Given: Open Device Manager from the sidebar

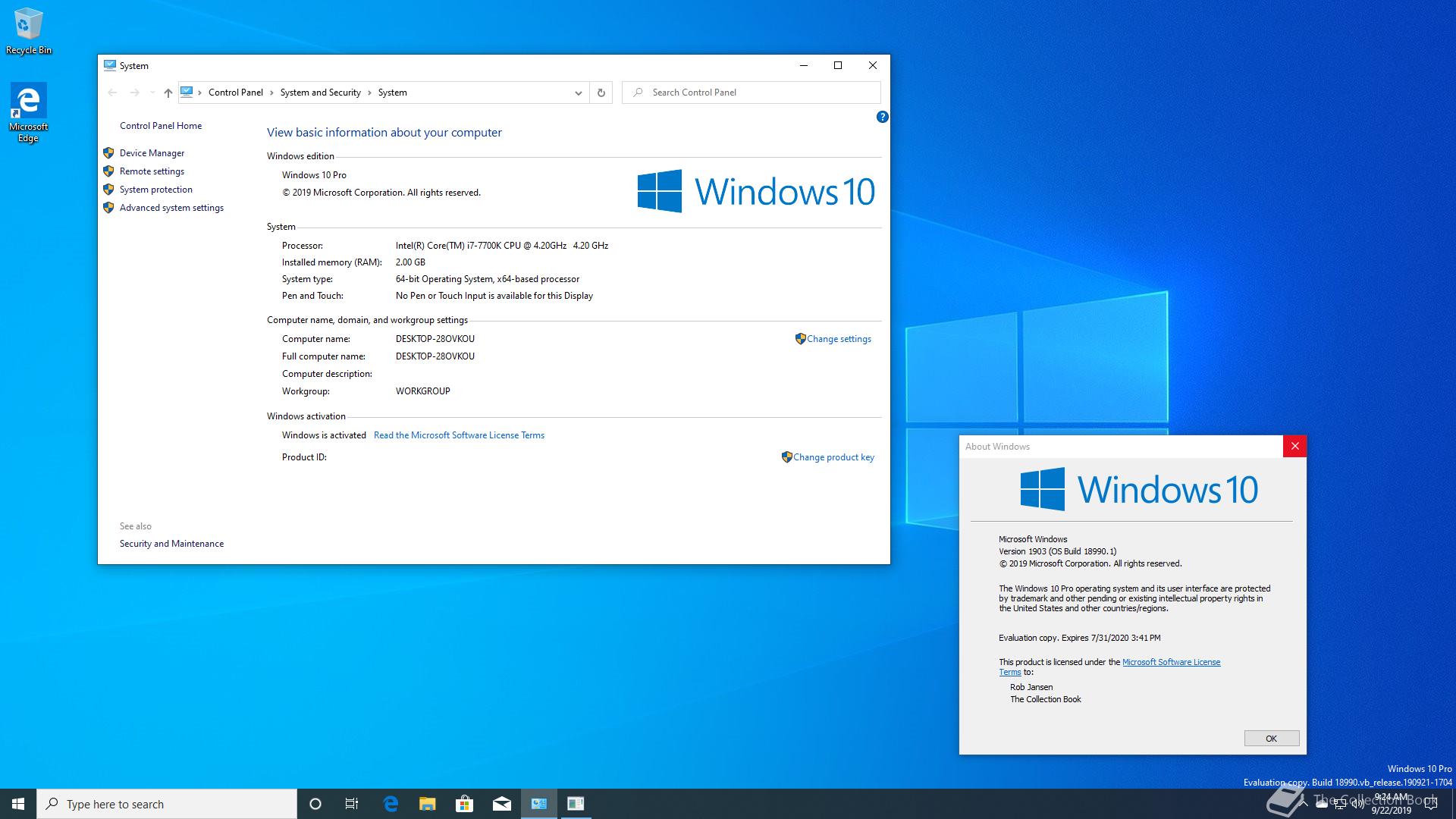Looking at the screenshot, I should click(152, 153).
